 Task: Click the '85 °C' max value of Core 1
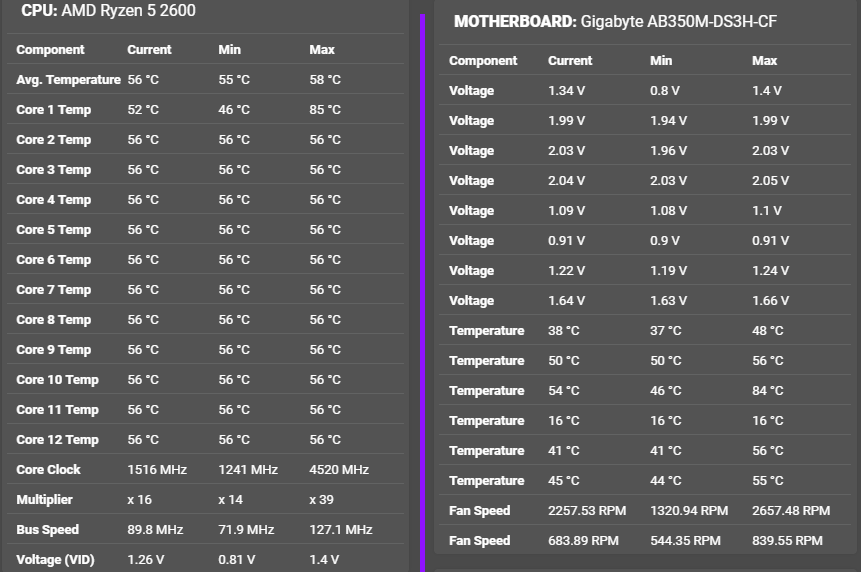[x=325, y=110]
